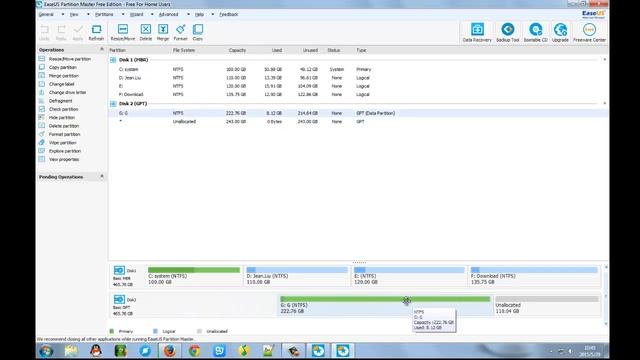Click the Apply checkmark icon
Image resolution: width=640 pixels, height=360 pixels.
point(78,32)
